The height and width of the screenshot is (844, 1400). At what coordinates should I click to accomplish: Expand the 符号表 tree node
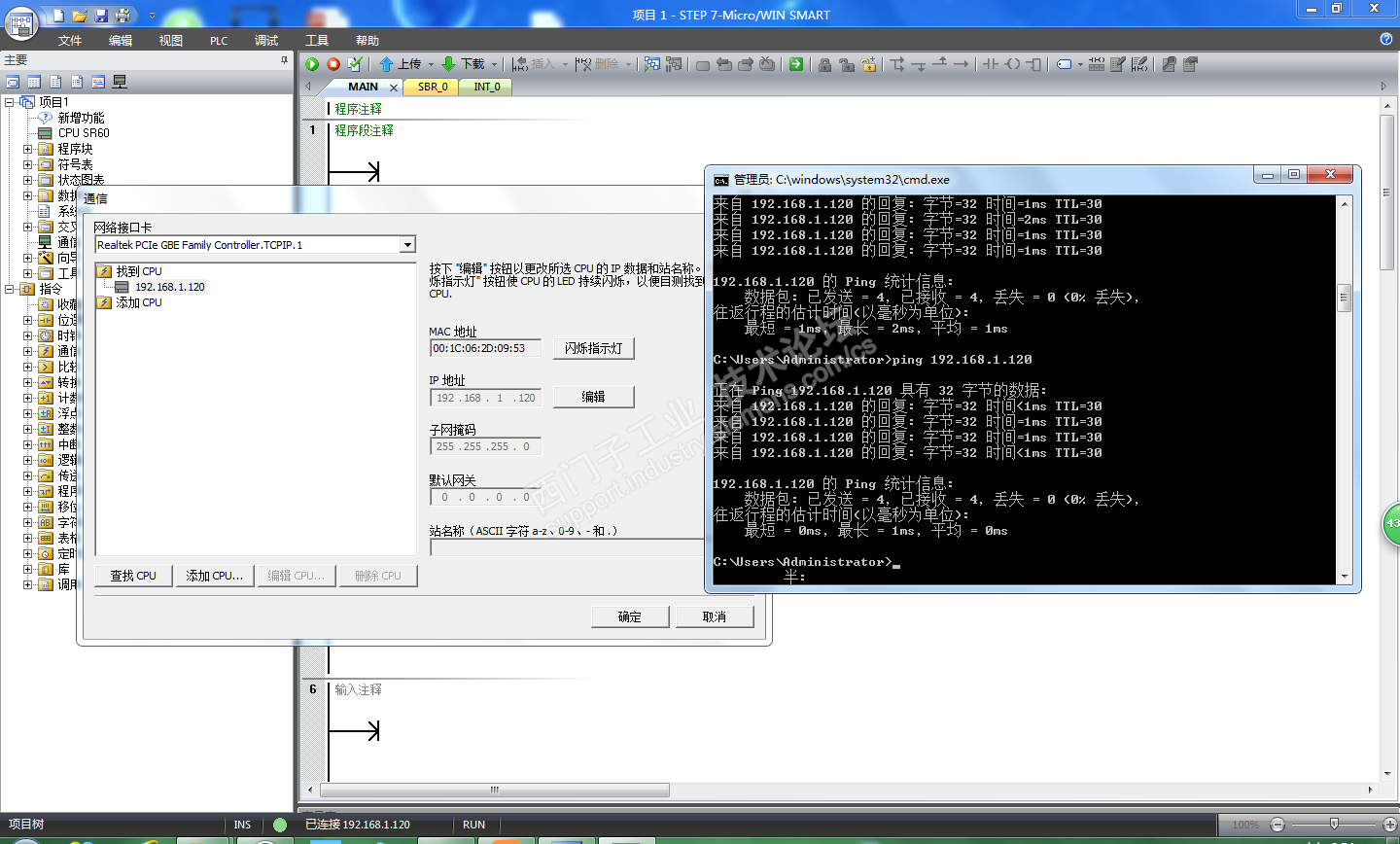point(28,164)
